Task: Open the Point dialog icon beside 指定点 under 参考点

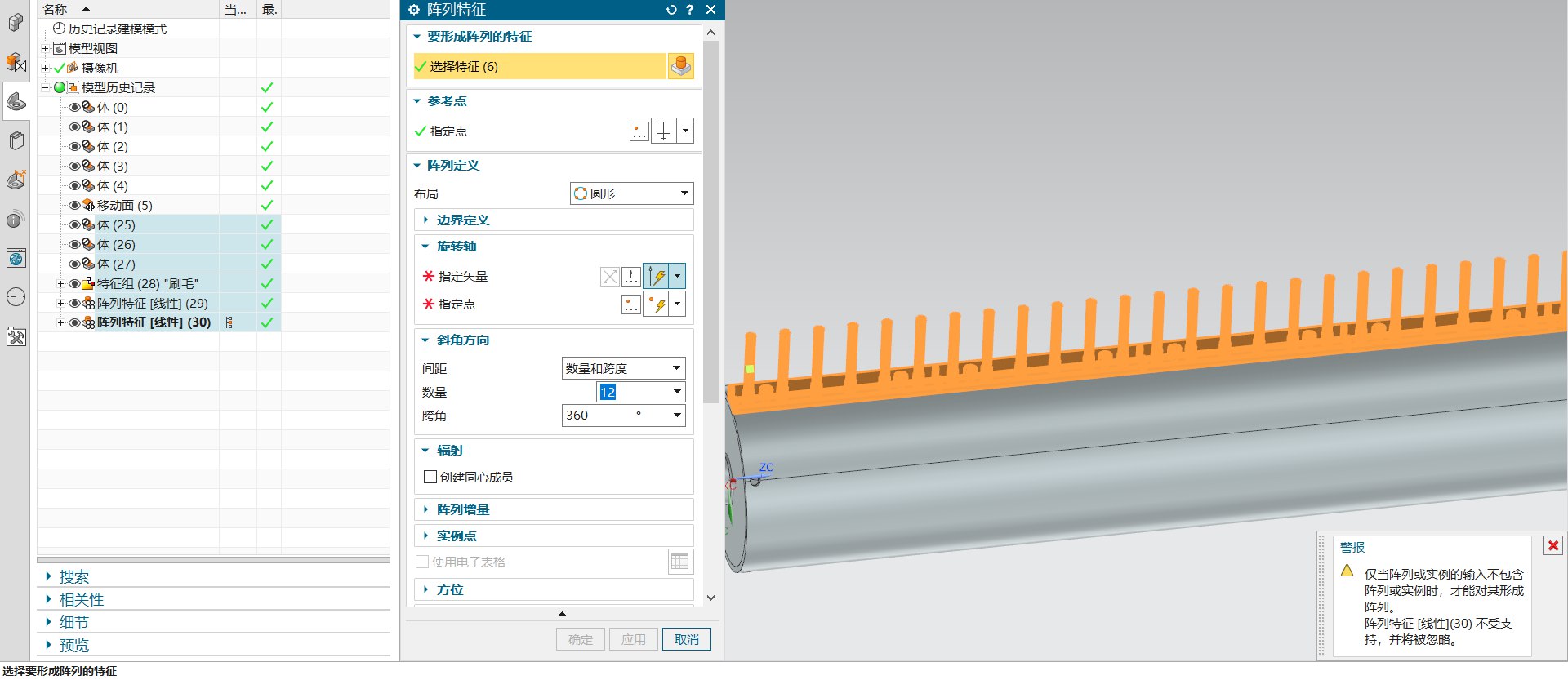Action: coord(639,131)
